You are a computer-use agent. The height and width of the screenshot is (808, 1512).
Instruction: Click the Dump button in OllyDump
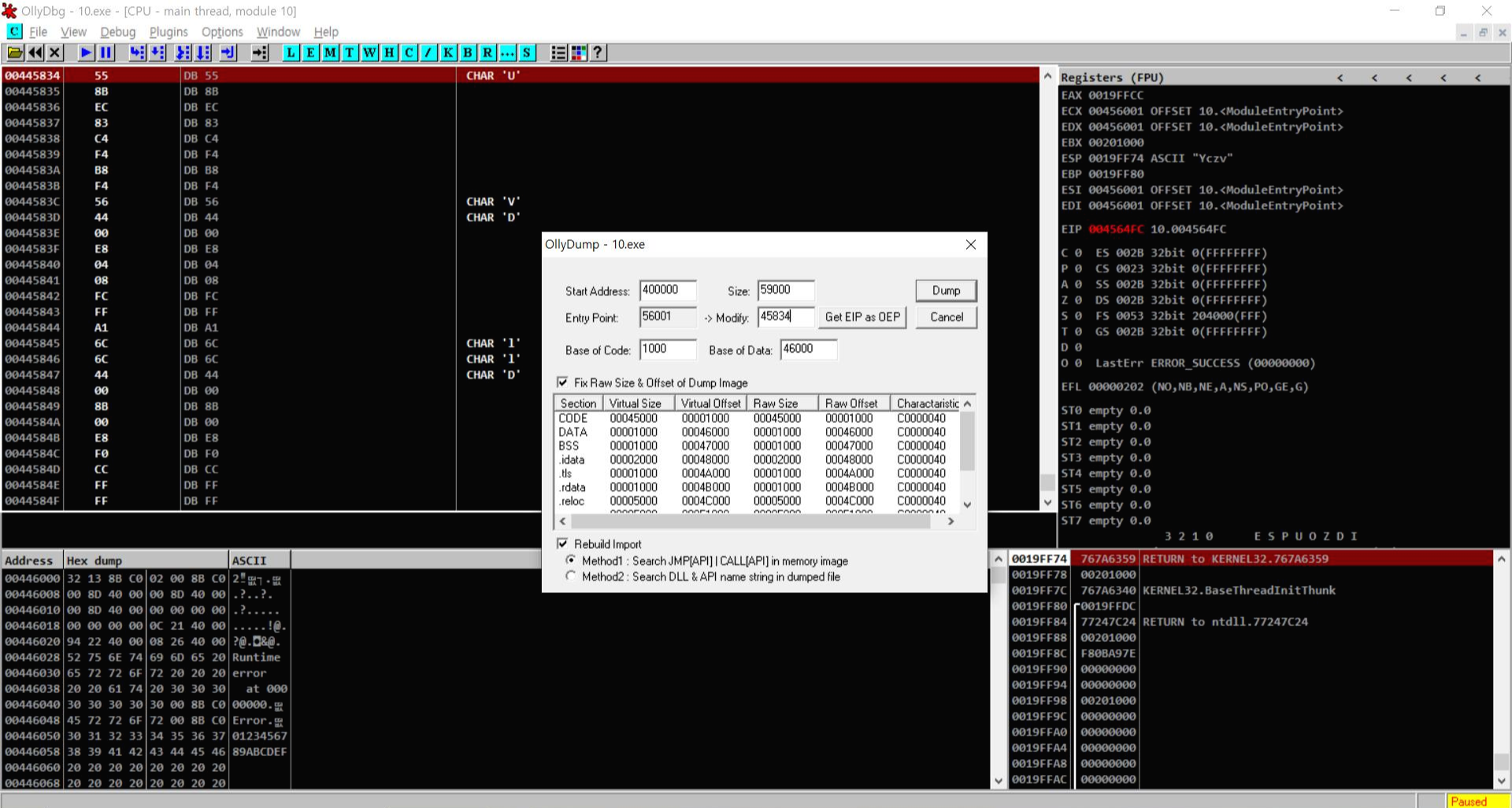946,291
